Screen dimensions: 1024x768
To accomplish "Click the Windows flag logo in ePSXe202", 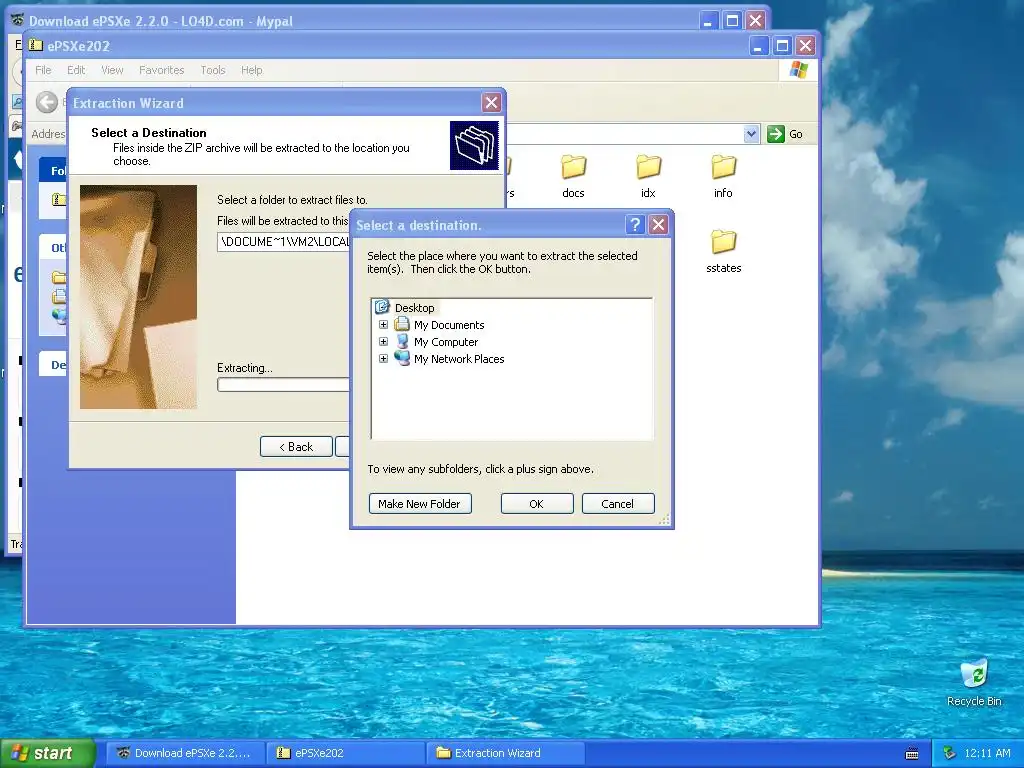I will (x=798, y=70).
